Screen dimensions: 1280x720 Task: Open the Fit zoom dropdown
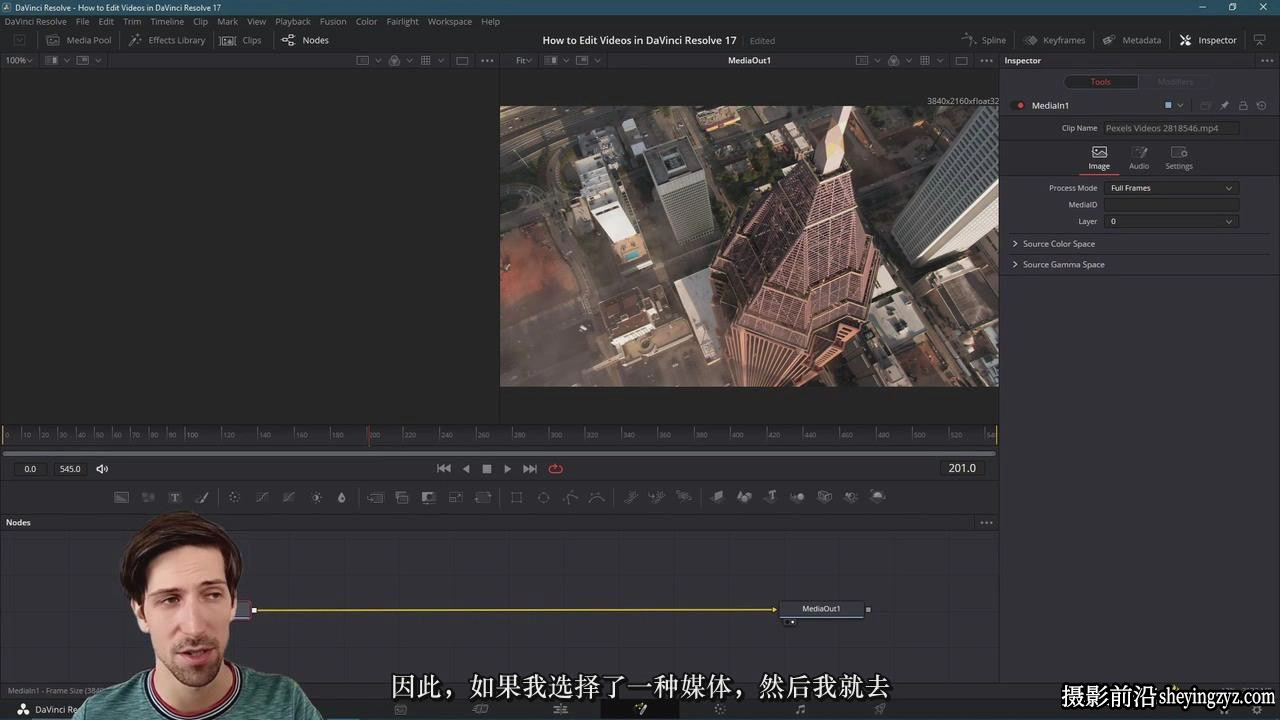click(524, 60)
